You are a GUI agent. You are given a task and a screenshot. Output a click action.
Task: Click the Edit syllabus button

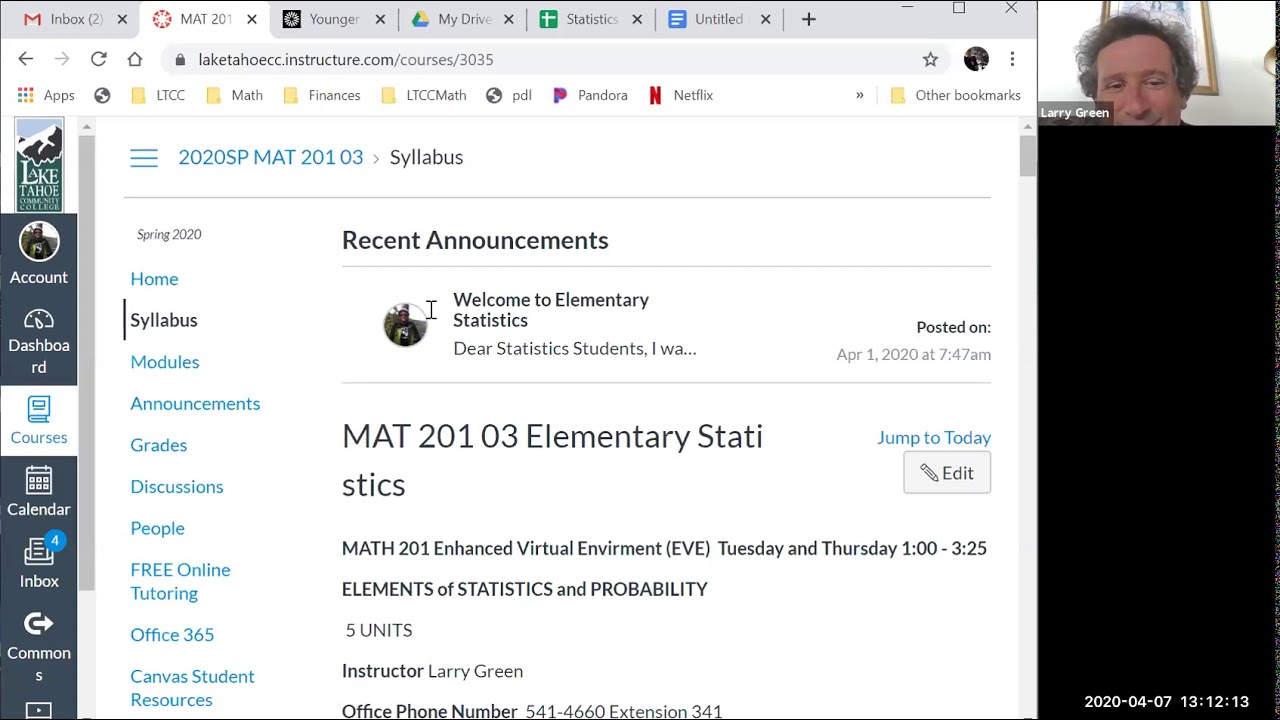coord(947,473)
